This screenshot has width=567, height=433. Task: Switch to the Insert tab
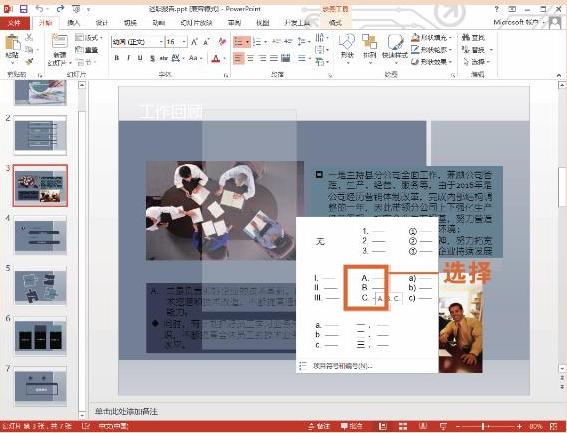tap(73, 23)
